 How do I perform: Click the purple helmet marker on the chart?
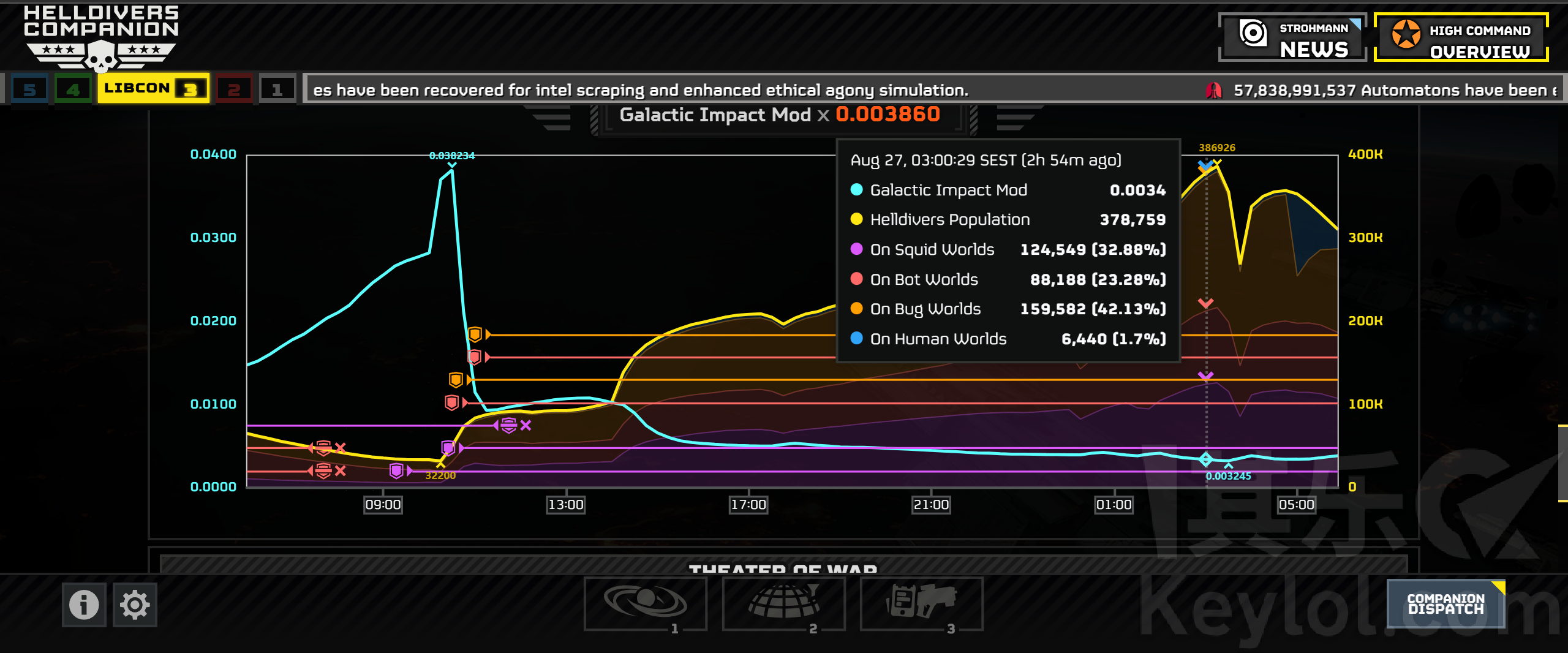pos(508,425)
